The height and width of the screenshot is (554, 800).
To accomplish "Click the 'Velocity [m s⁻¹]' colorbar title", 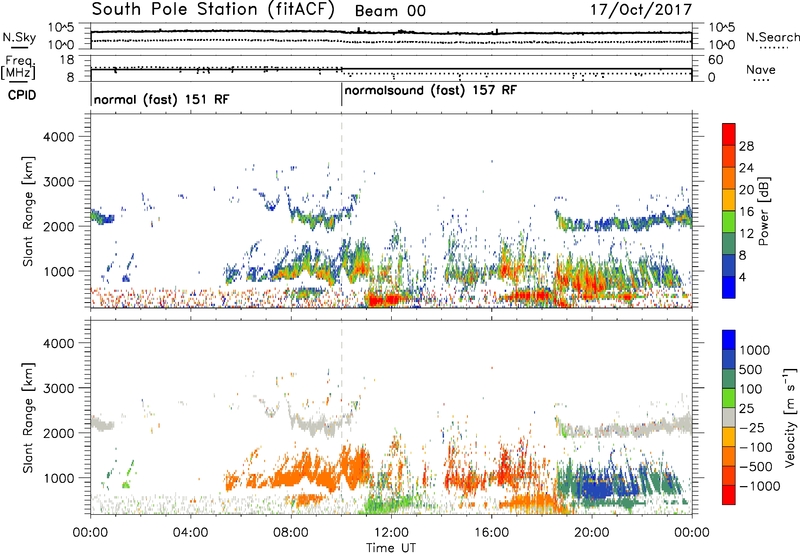I will pos(790,417).
